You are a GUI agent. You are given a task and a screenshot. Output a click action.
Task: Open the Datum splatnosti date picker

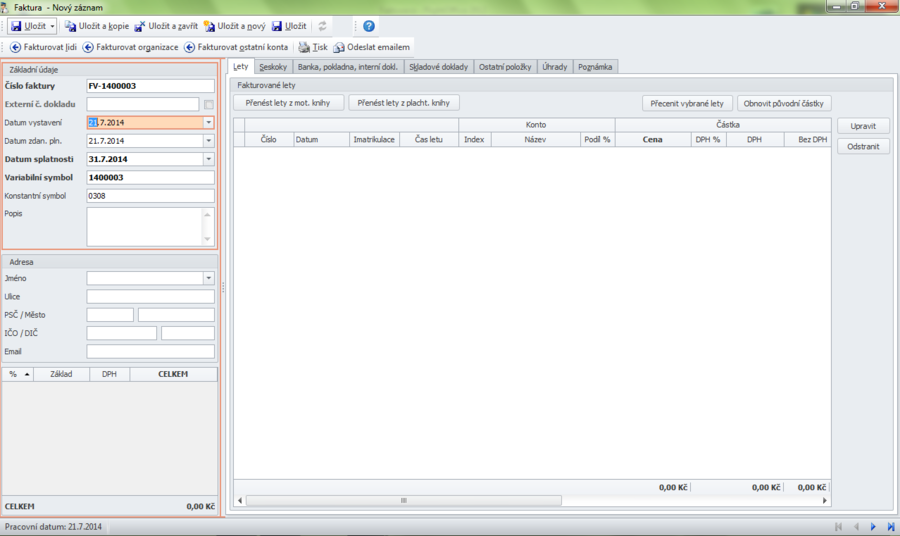[x=208, y=159]
